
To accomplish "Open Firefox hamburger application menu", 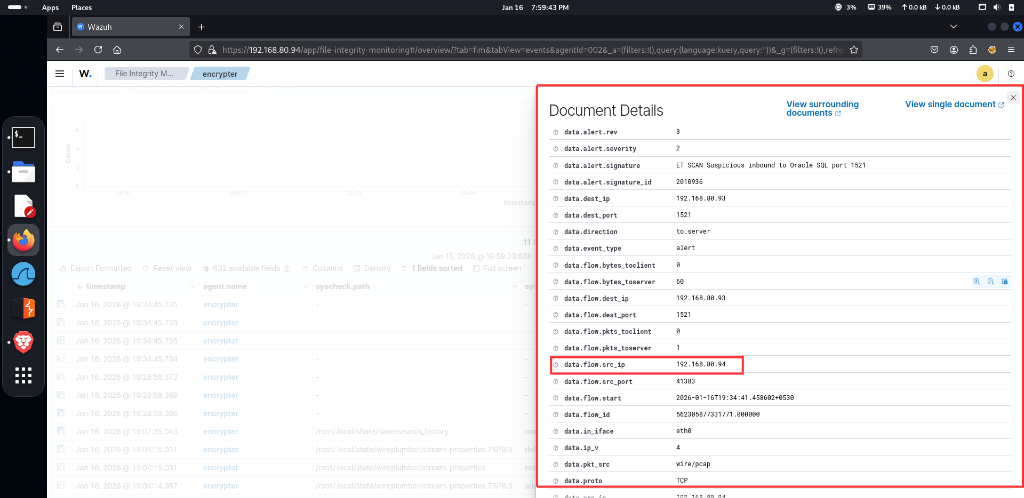I will [x=1012, y=50].
